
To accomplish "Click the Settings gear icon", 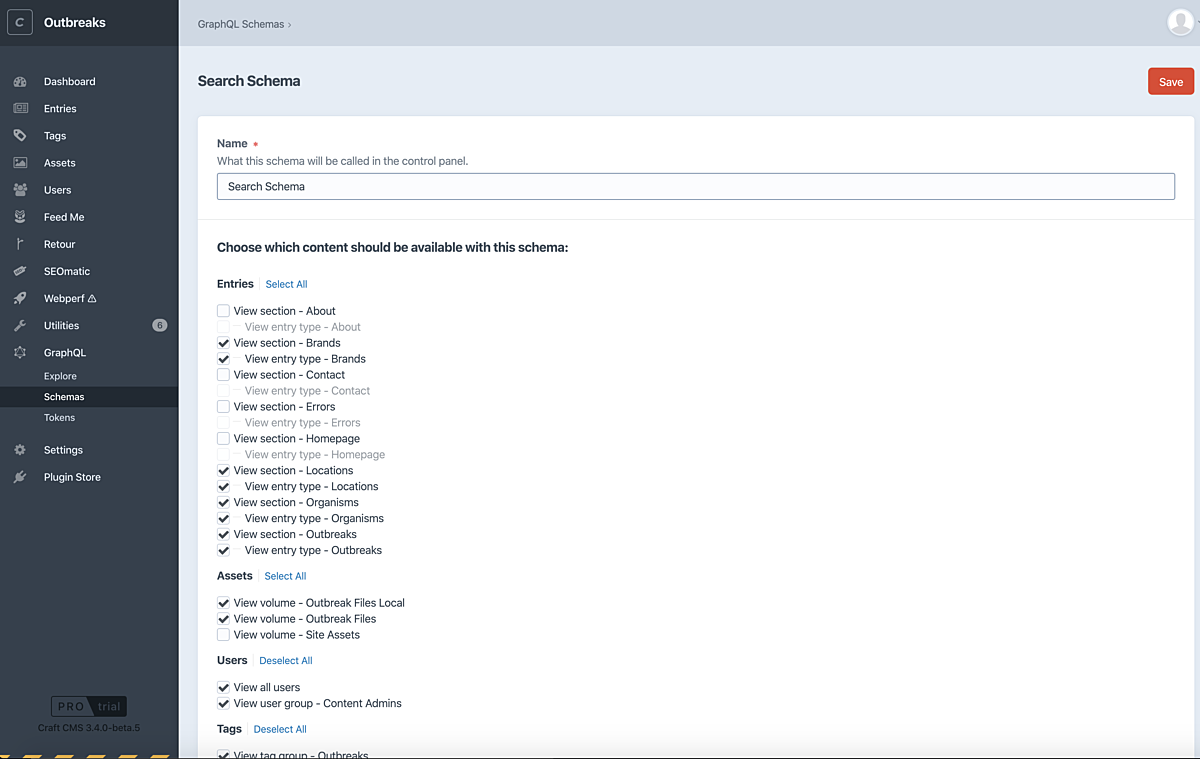I will point(20,450).
